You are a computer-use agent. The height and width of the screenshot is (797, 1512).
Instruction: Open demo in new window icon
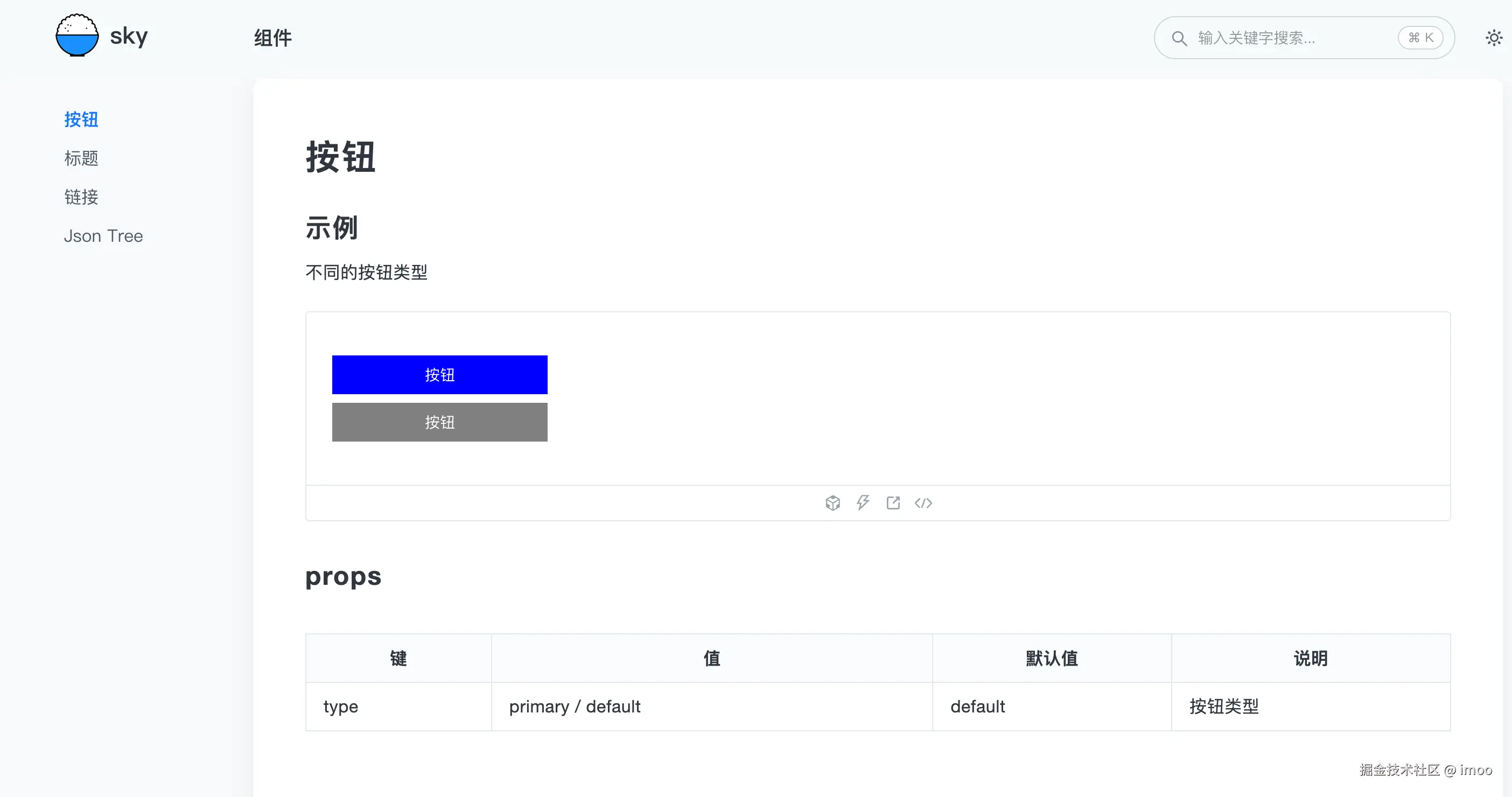coord(893,502)
